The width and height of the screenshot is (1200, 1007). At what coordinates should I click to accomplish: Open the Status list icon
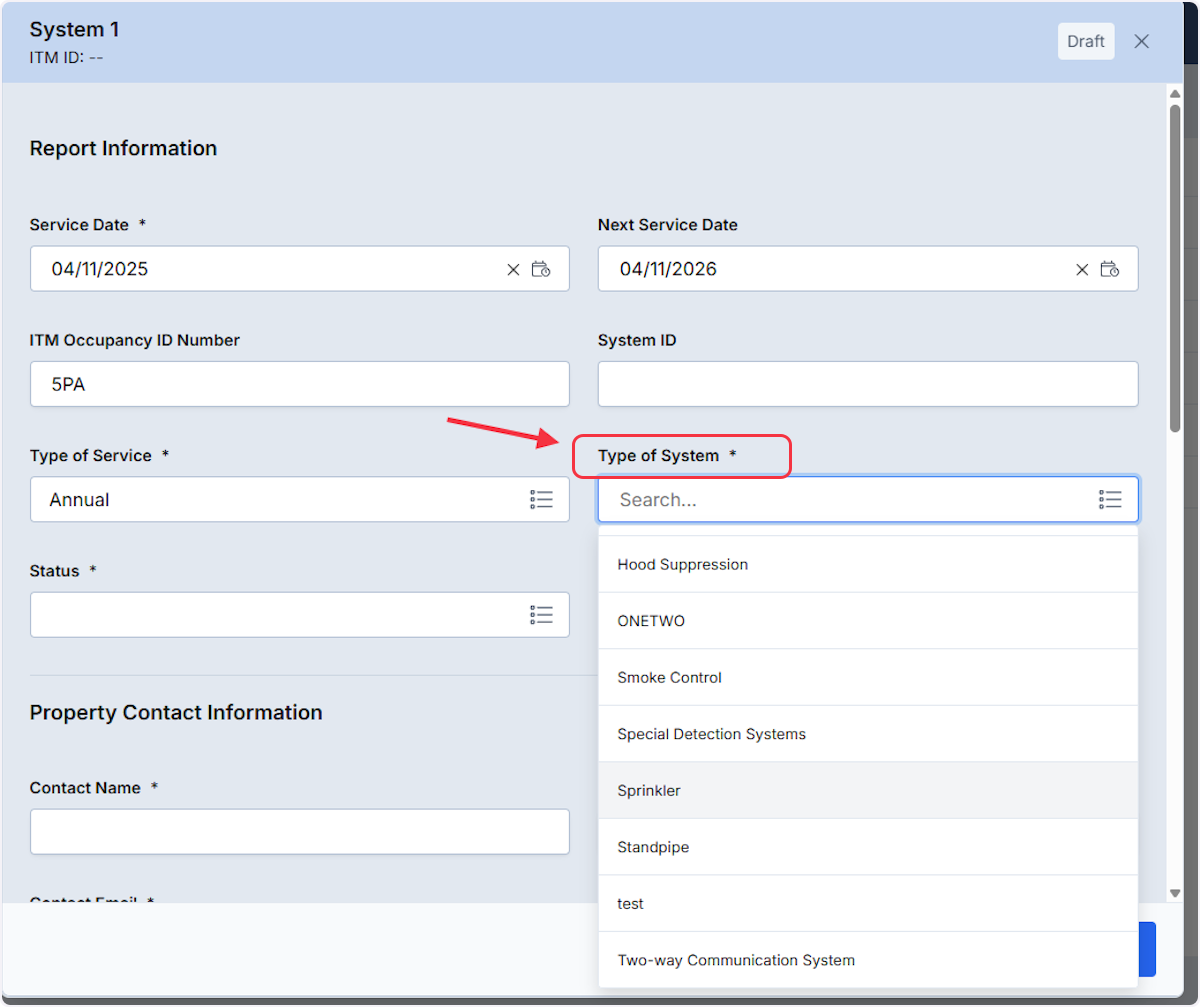(541, 614)
